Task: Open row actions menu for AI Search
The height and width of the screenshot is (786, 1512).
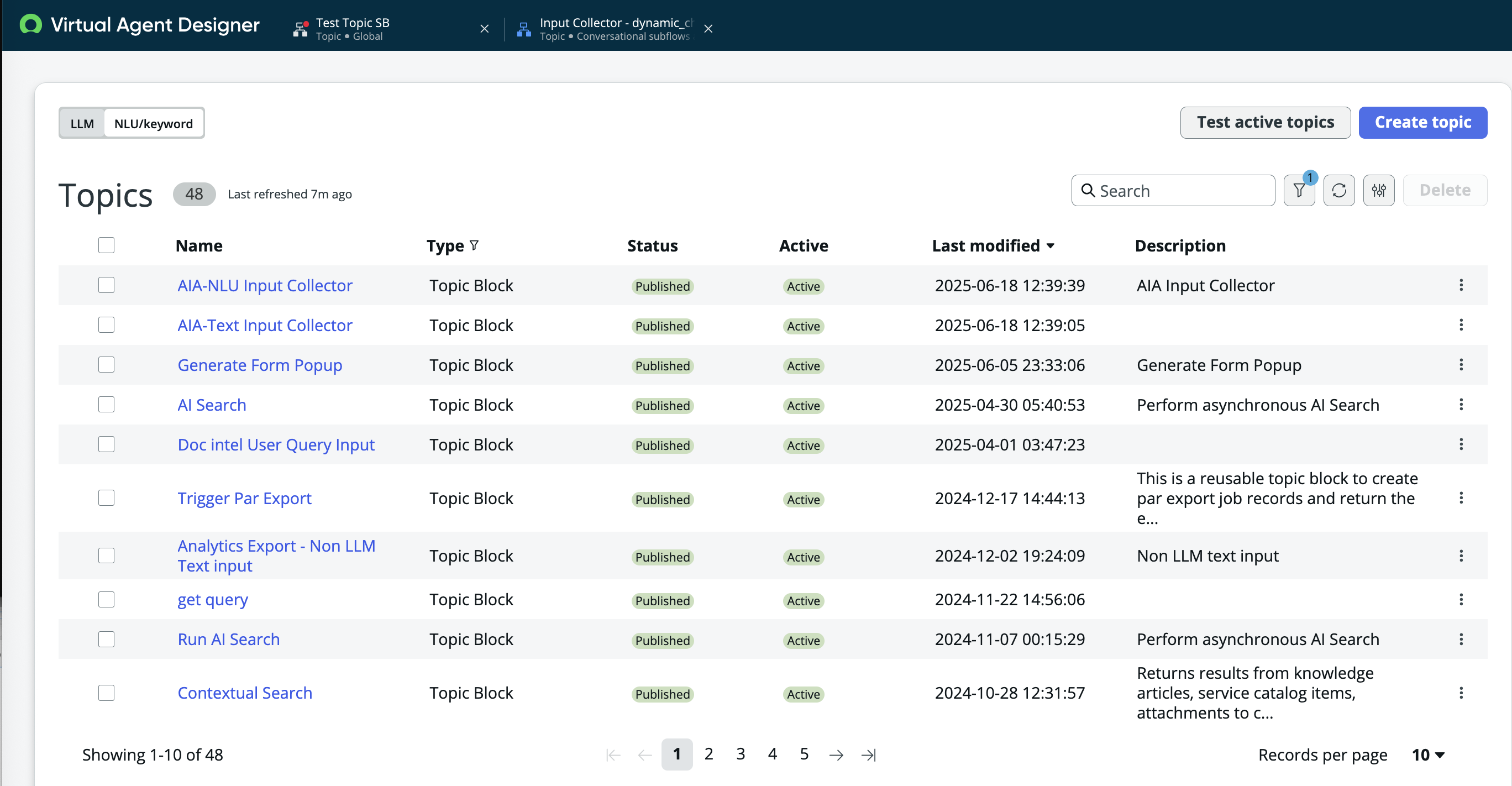Action: [x=1461, y=405]
